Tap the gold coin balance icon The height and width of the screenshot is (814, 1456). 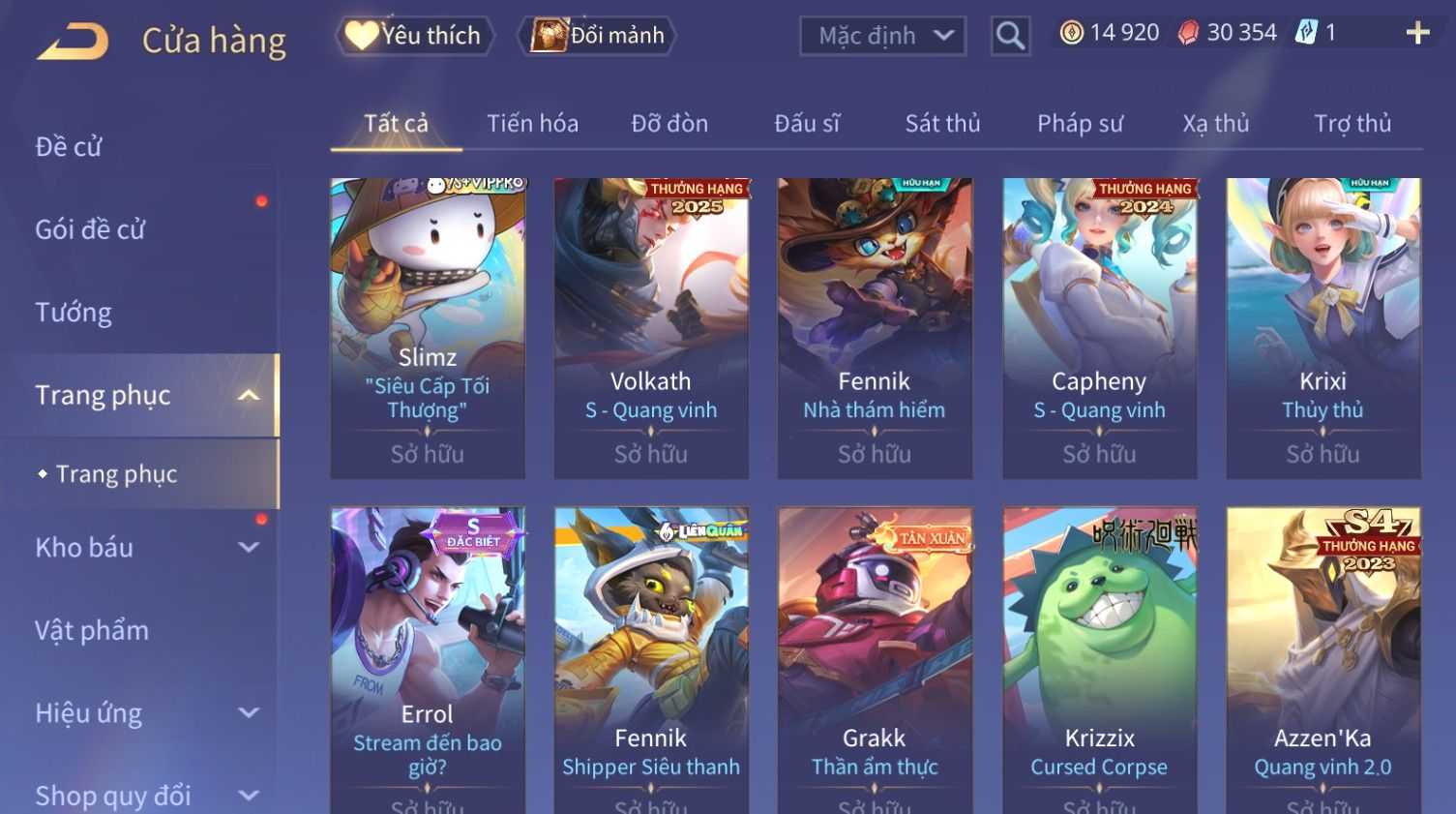point(1071,33)
